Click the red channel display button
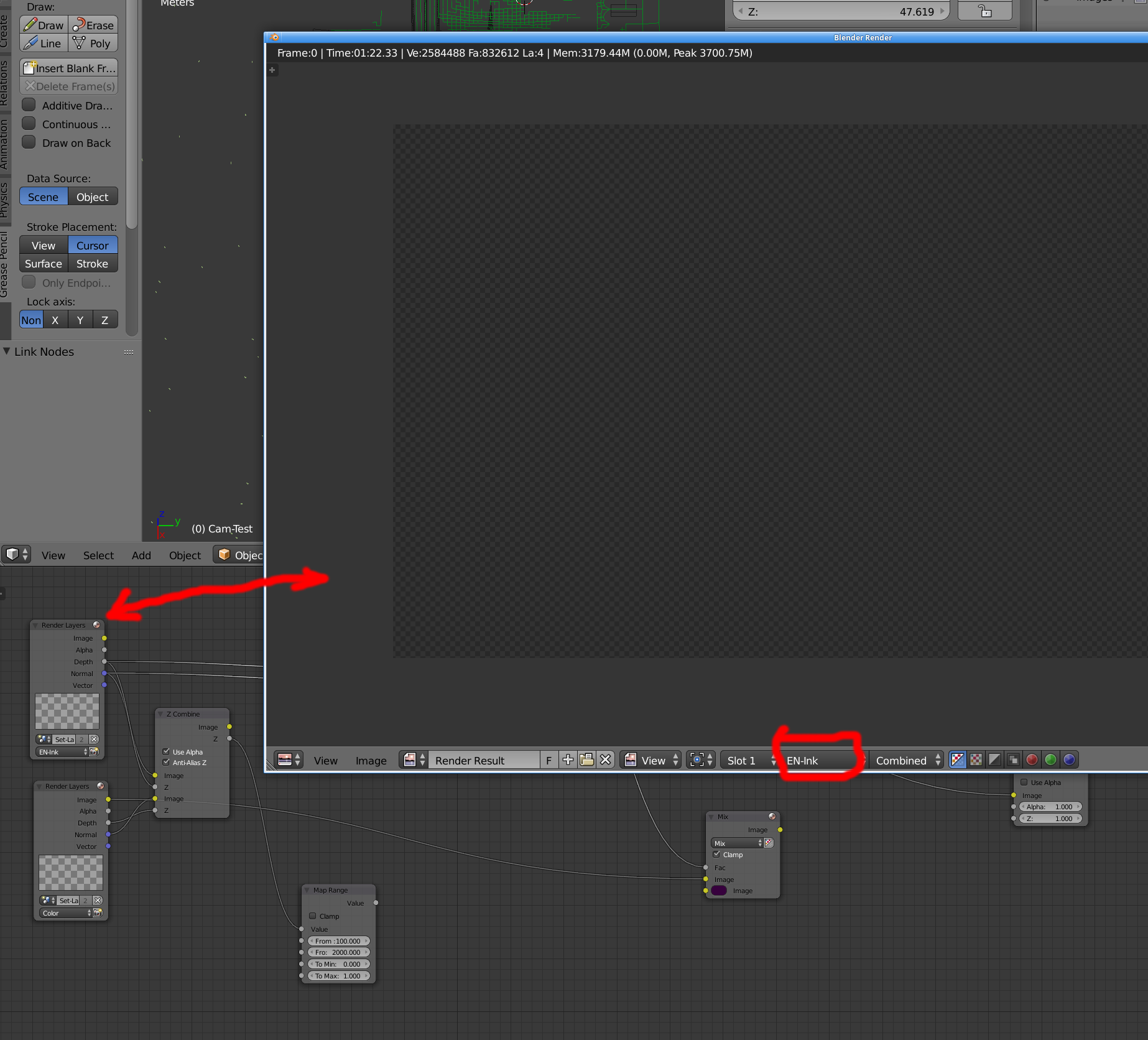1148x1040 pixels. pyautogui.click(x=1032, y=759)
